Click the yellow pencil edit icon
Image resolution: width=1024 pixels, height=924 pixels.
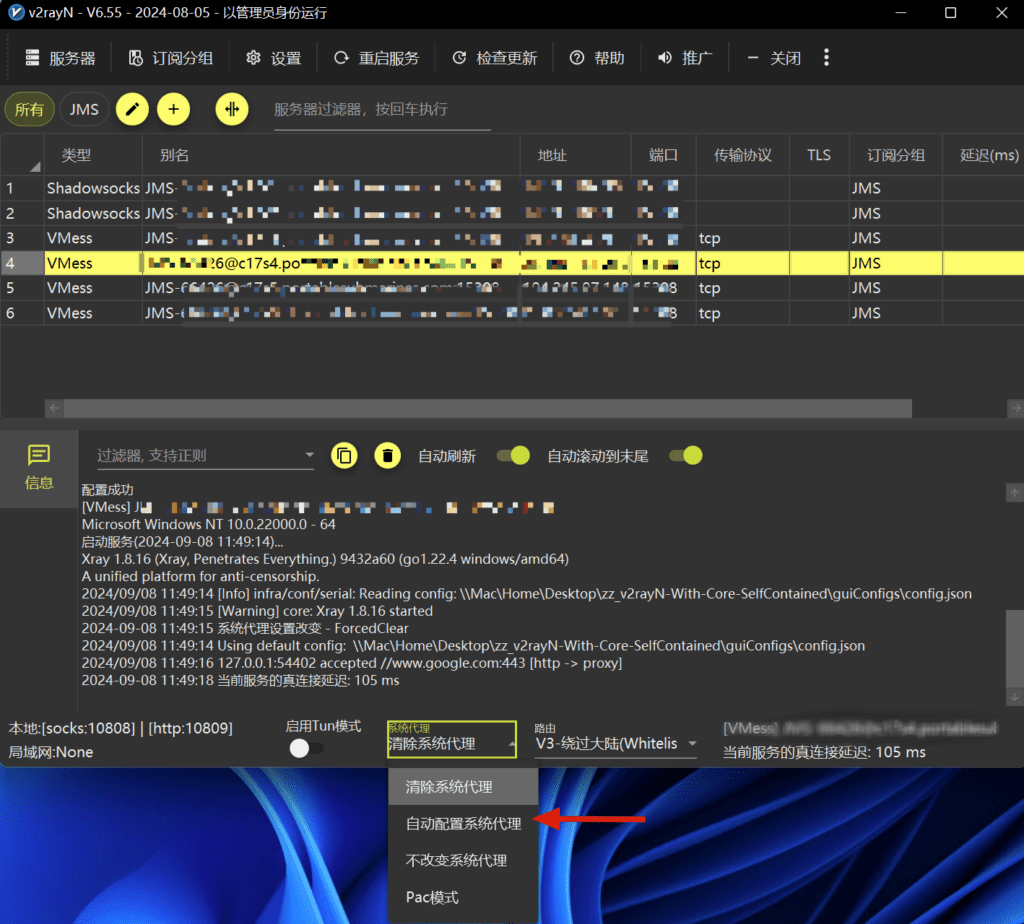[x=133, y=109]
